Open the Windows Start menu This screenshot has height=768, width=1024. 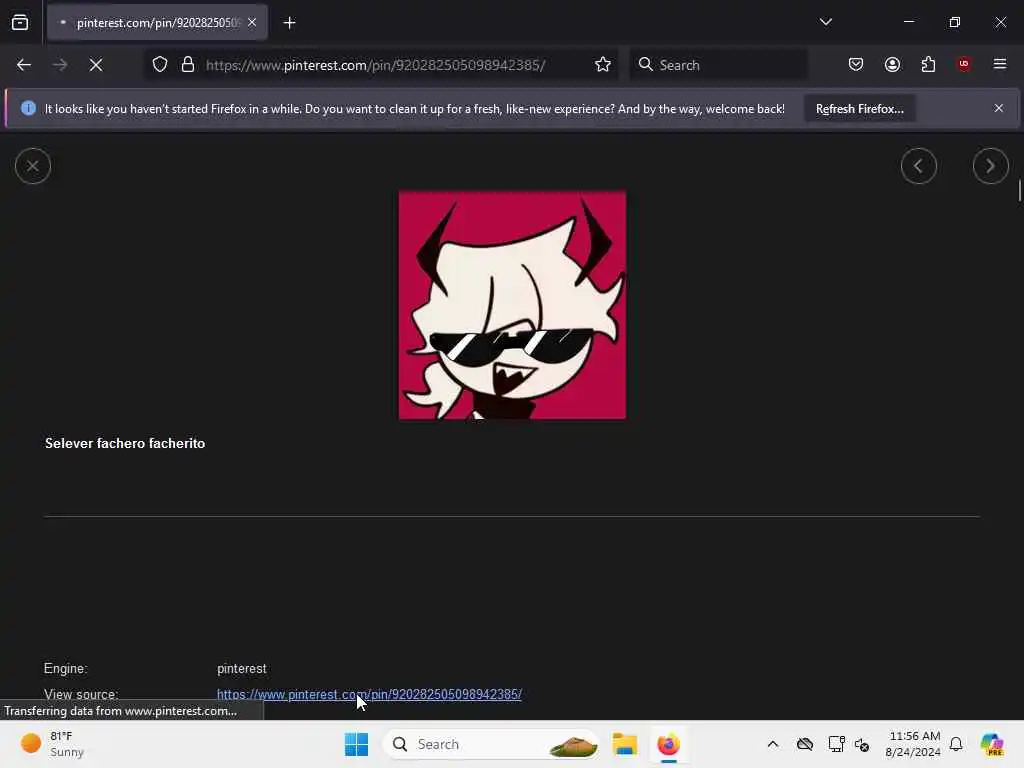click(357, 744)
